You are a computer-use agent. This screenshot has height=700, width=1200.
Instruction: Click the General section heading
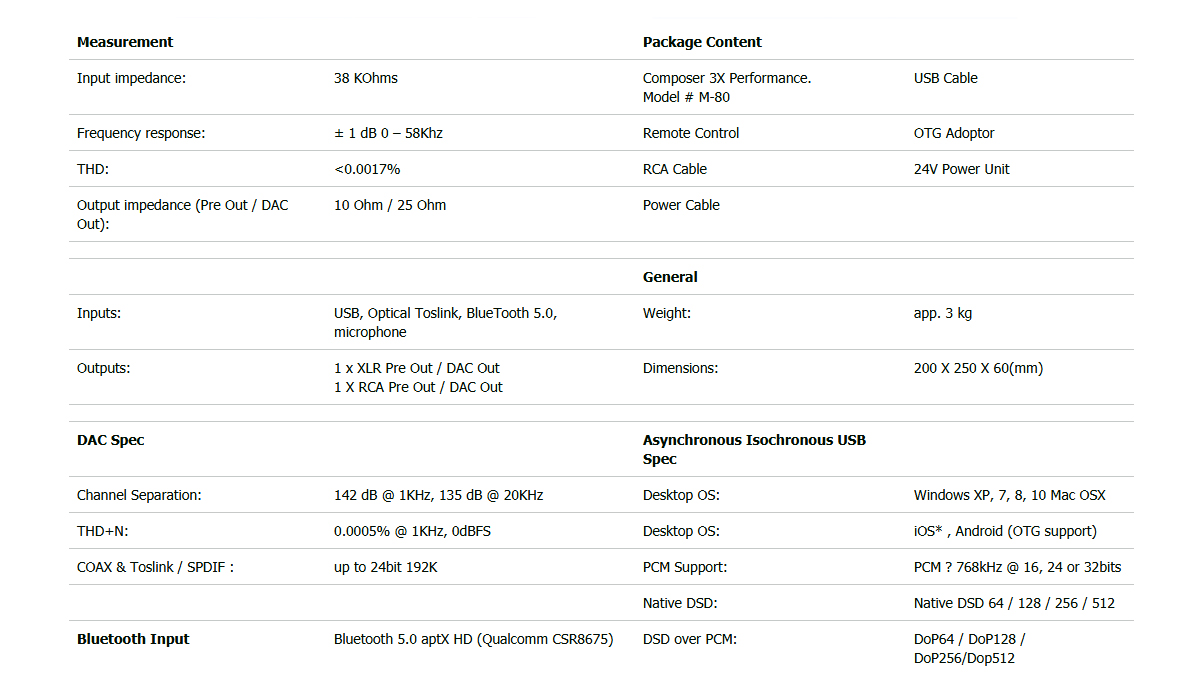pyautogui.click(x=670, y=277)
